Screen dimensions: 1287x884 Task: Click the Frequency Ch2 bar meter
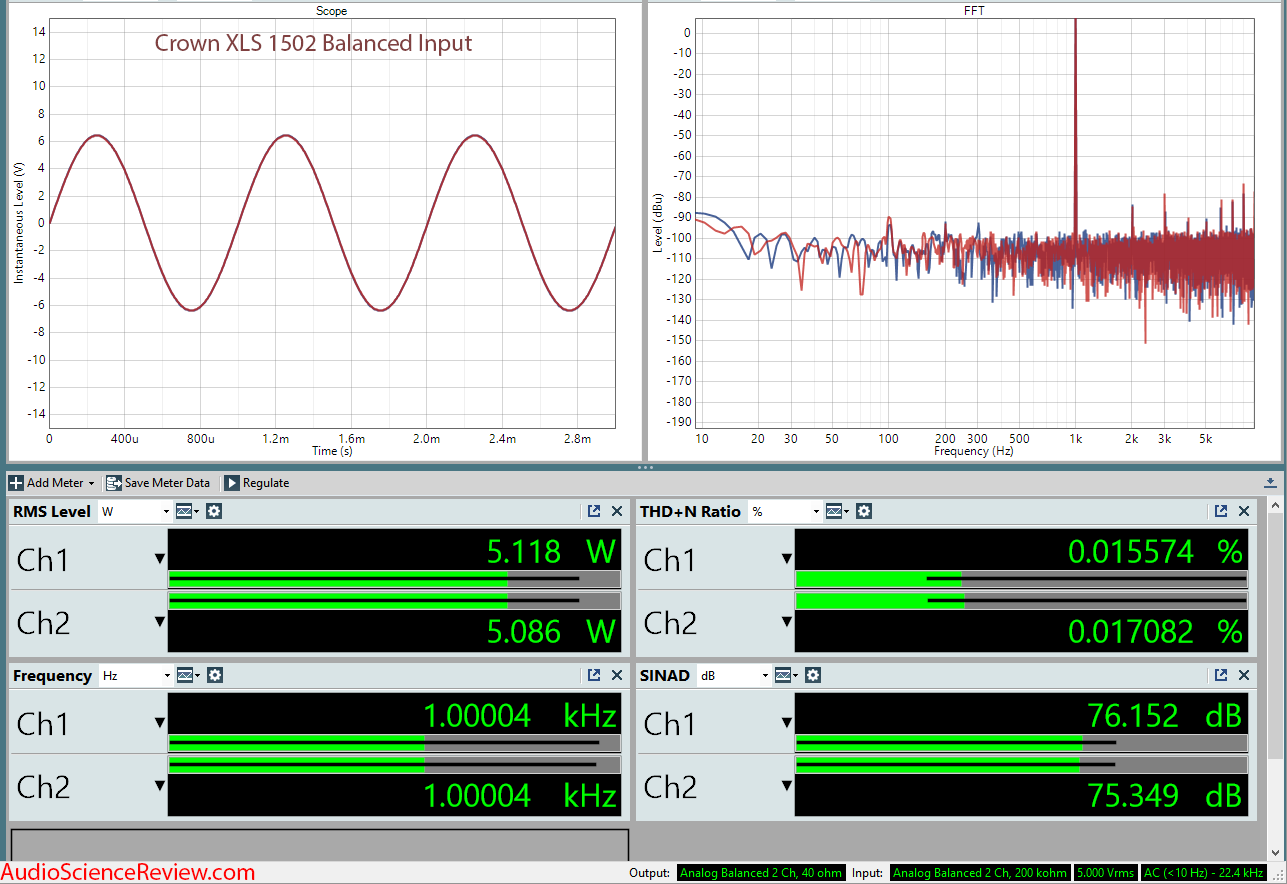(394, 765)
